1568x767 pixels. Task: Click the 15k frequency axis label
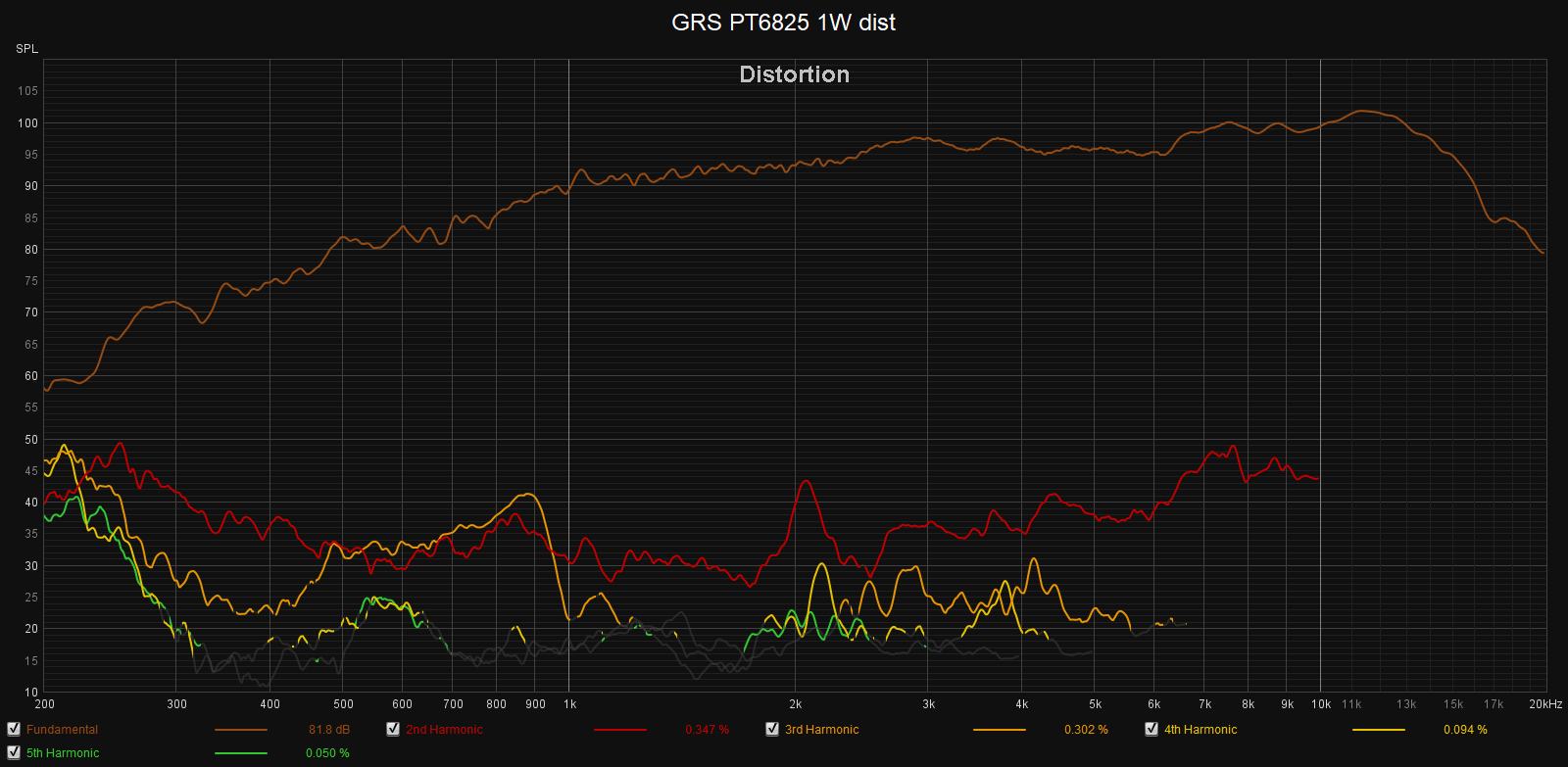pos(1453,704)
